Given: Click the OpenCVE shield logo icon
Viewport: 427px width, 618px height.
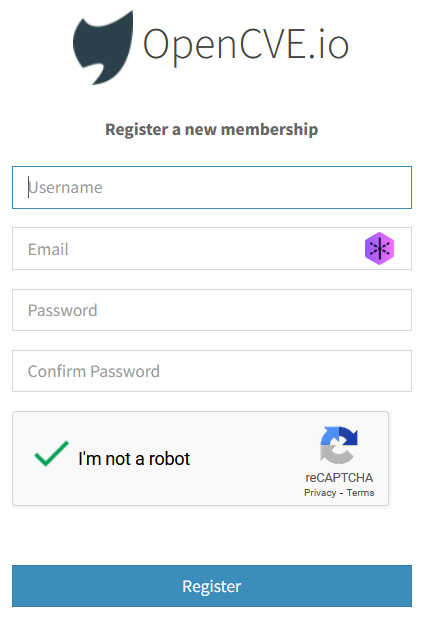Looking at the screenshot, I should [103, 47].
